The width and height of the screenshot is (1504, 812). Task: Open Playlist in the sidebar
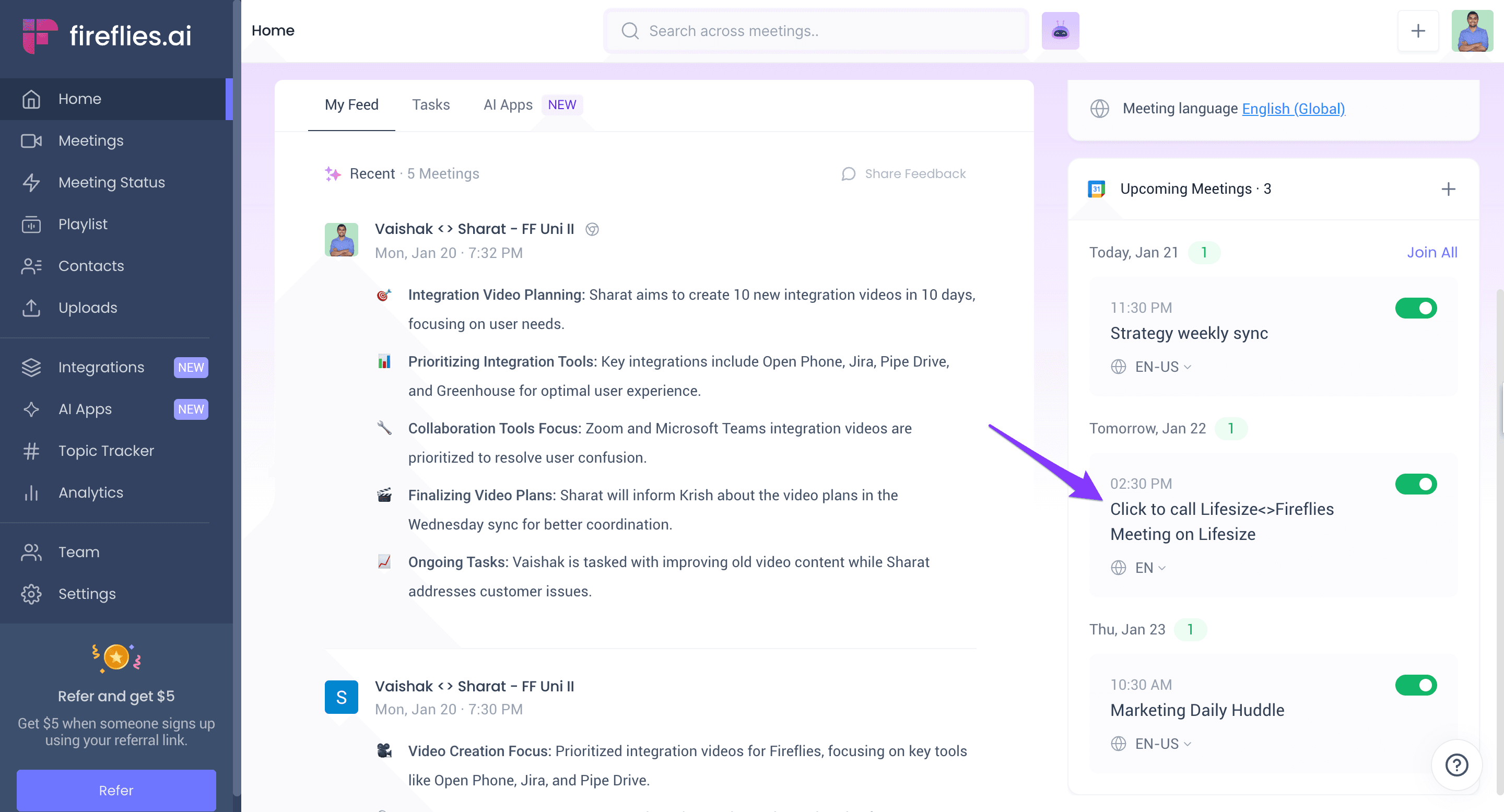click(x=116, y=224)
